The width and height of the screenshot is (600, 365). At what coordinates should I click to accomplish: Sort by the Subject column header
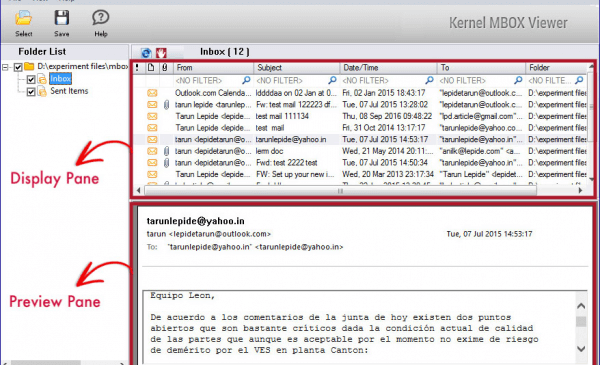coord(297,68)
